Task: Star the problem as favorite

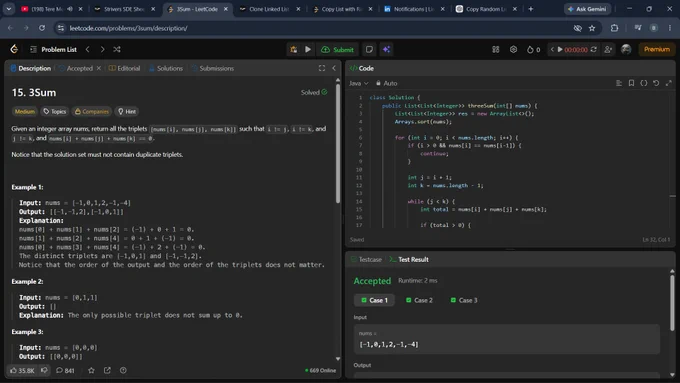Action: pyautogui.click(x=91, y=370)
